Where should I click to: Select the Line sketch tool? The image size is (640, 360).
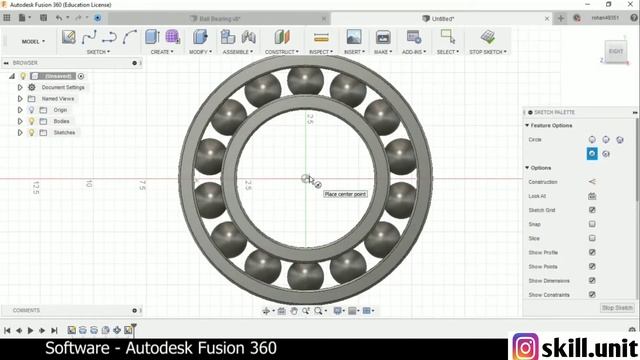tap(109, 38)
